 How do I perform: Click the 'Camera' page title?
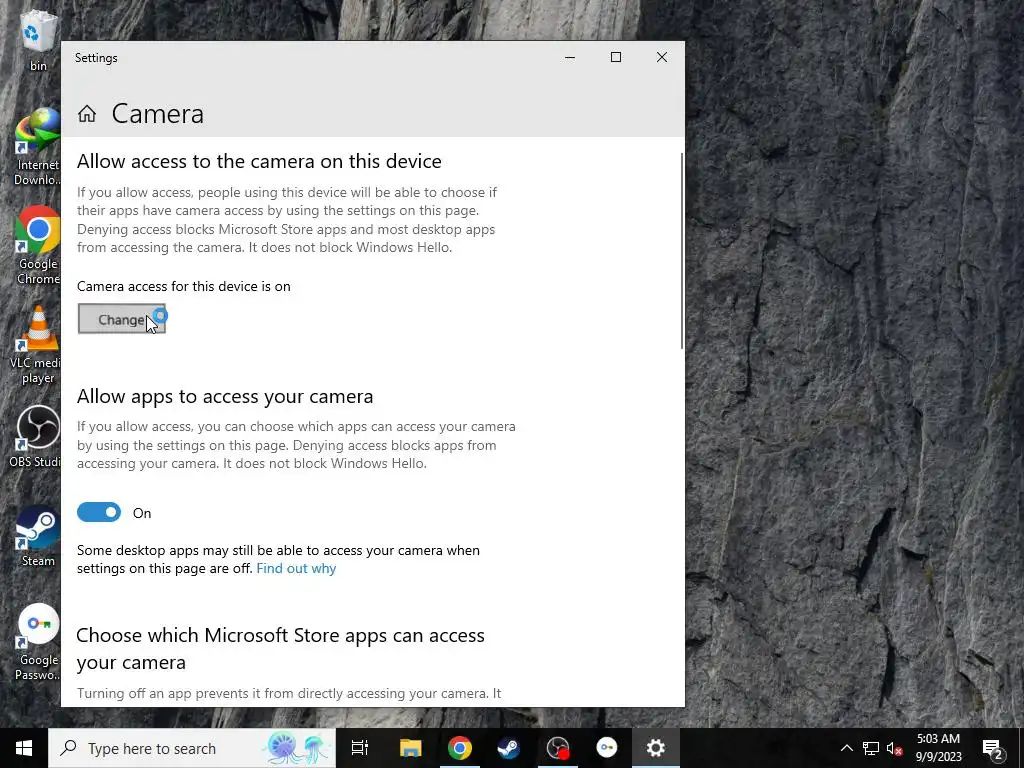[158, 114]
